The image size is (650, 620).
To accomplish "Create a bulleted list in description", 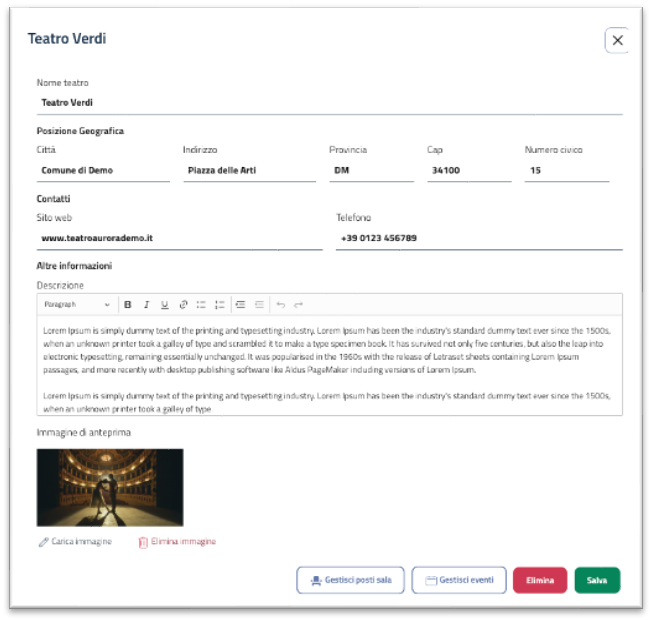I will 201,304.
